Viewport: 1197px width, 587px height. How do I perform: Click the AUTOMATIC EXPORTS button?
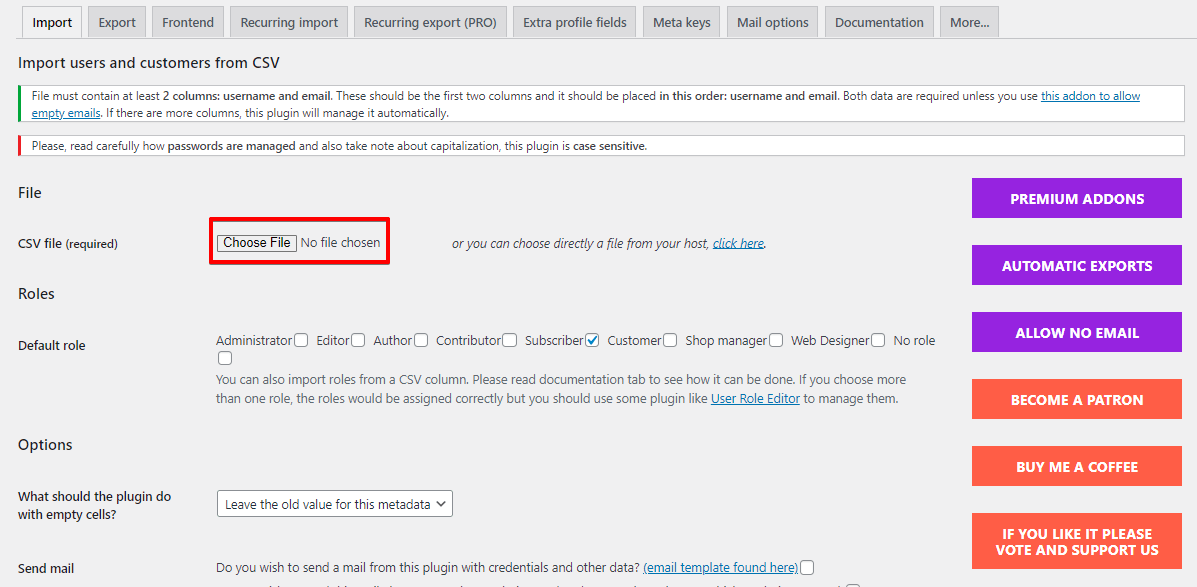pyautogui.click(x=1076, y=266)
